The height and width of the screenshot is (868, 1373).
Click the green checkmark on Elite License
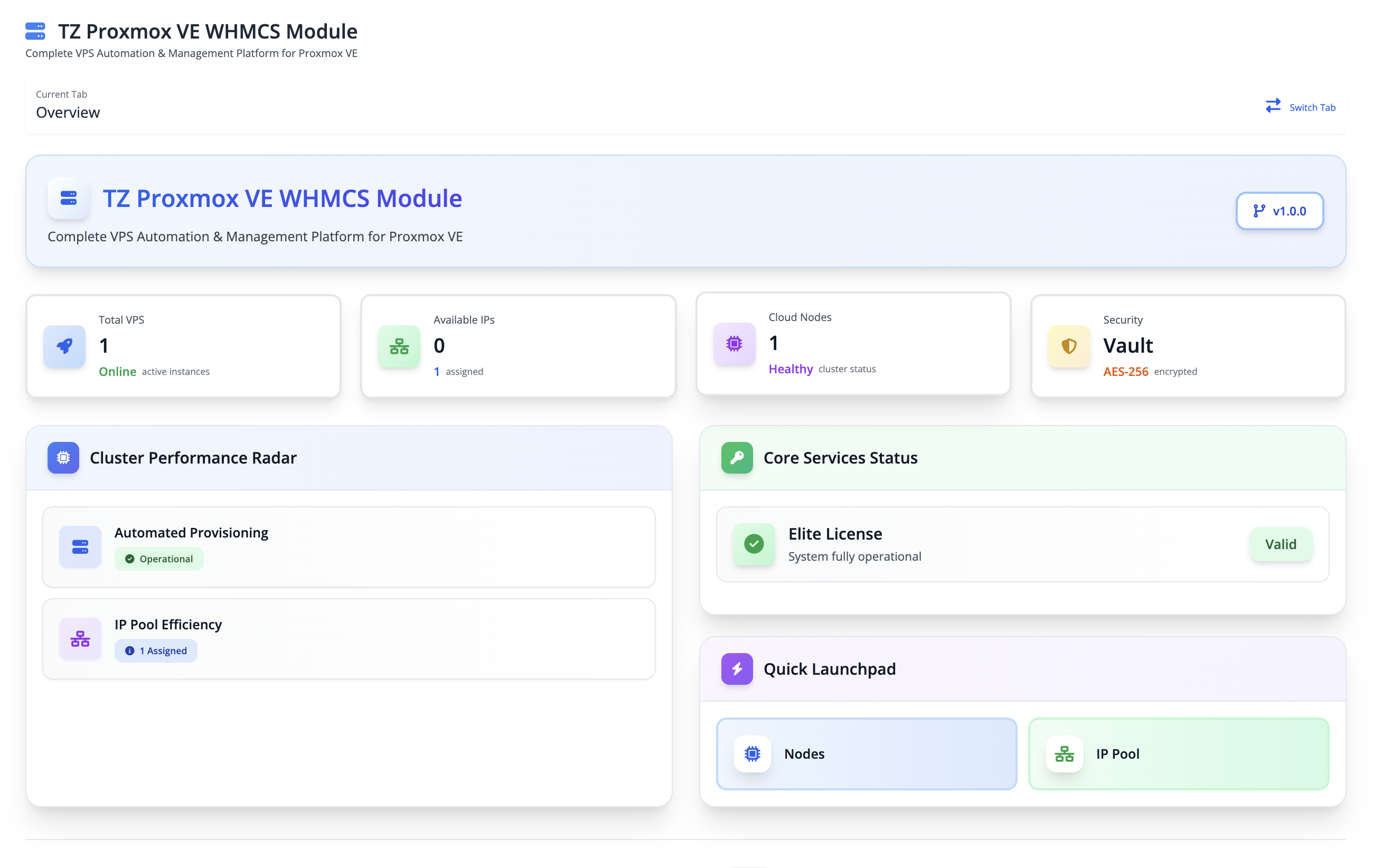point(754,544)
